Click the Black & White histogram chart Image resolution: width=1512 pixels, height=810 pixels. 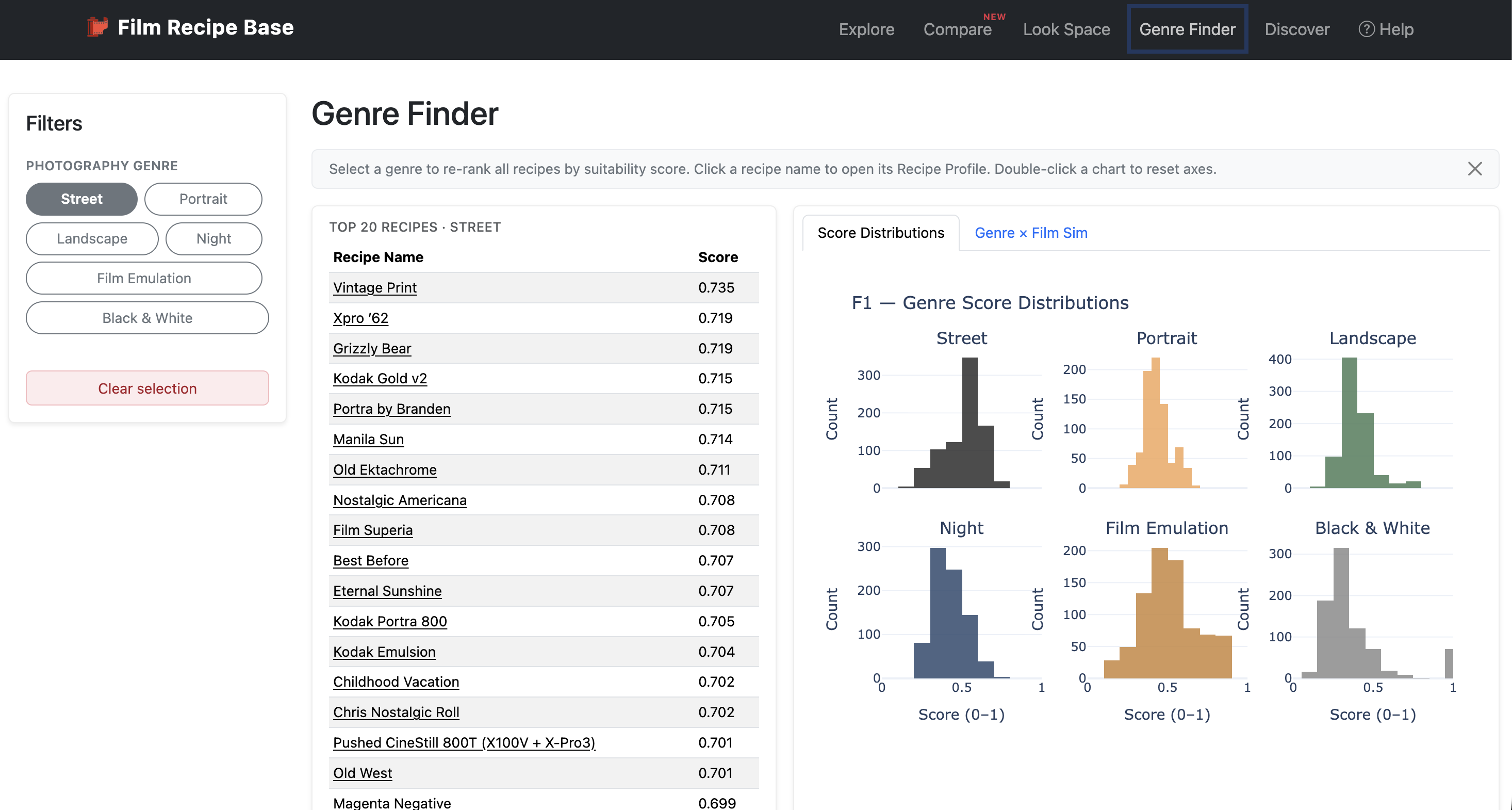click(x=1372, y=613)
